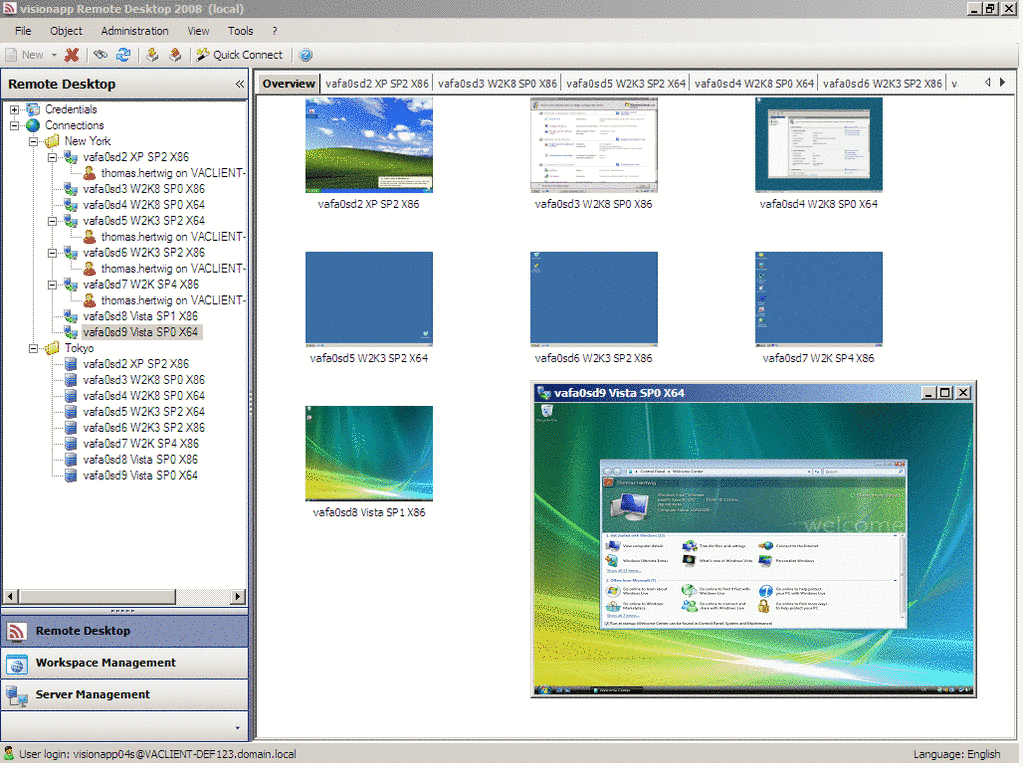The image size is (1023, 768).
Task: Select the Connections globe icon in the tree
Action: [x=33, y=125]
